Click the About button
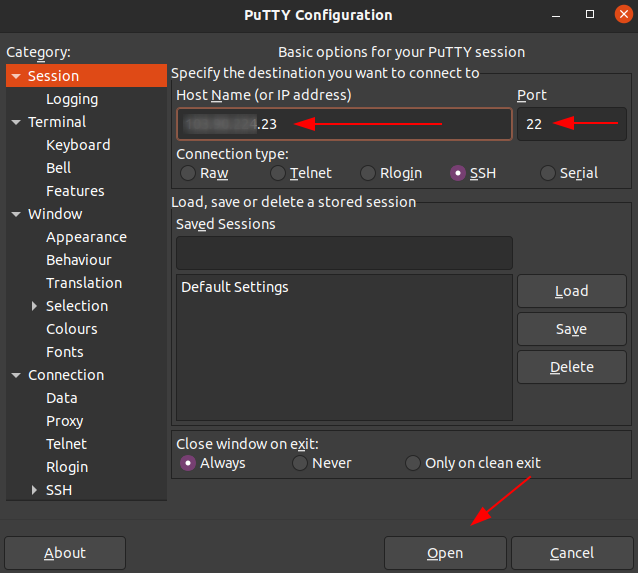 65,553
